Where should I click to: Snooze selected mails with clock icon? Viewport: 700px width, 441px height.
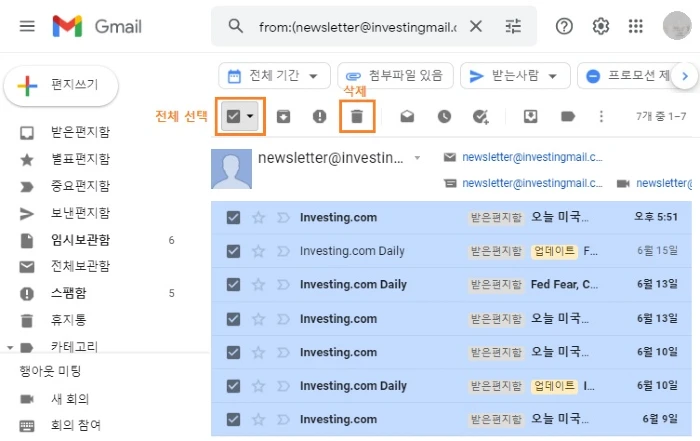click(x=444, y=116)
